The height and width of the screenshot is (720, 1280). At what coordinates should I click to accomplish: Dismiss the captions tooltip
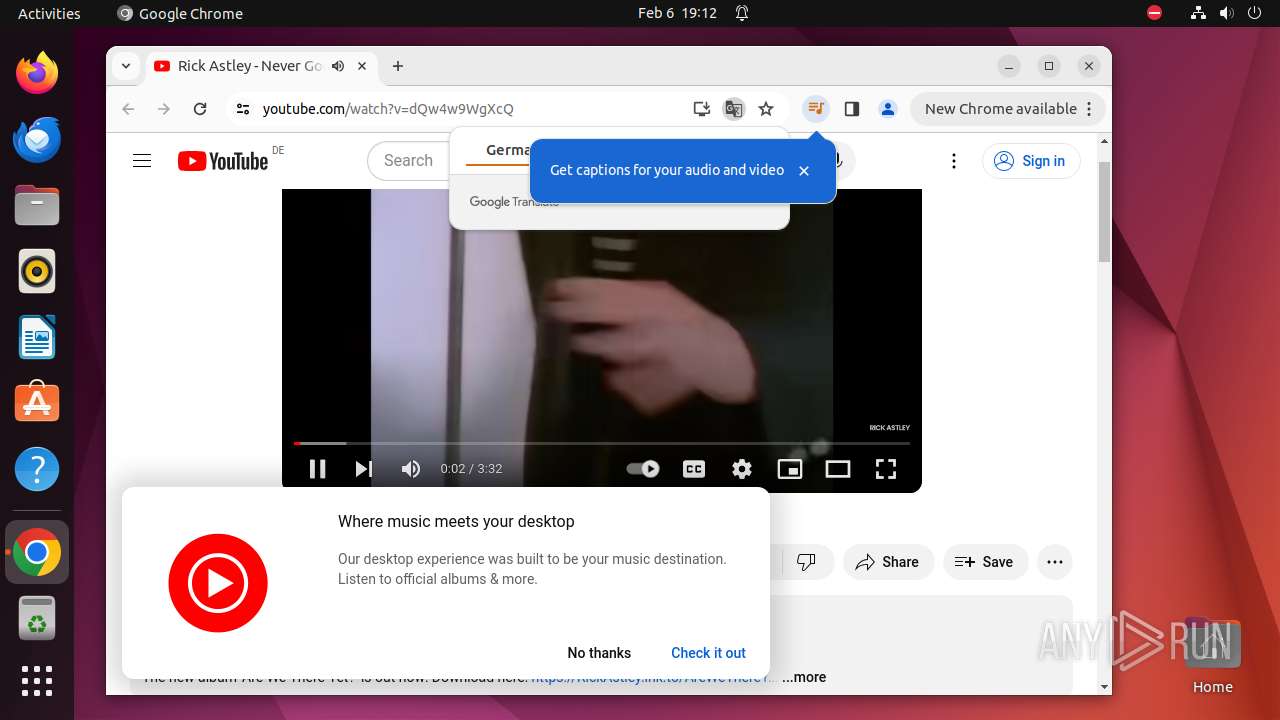(804, 171)
